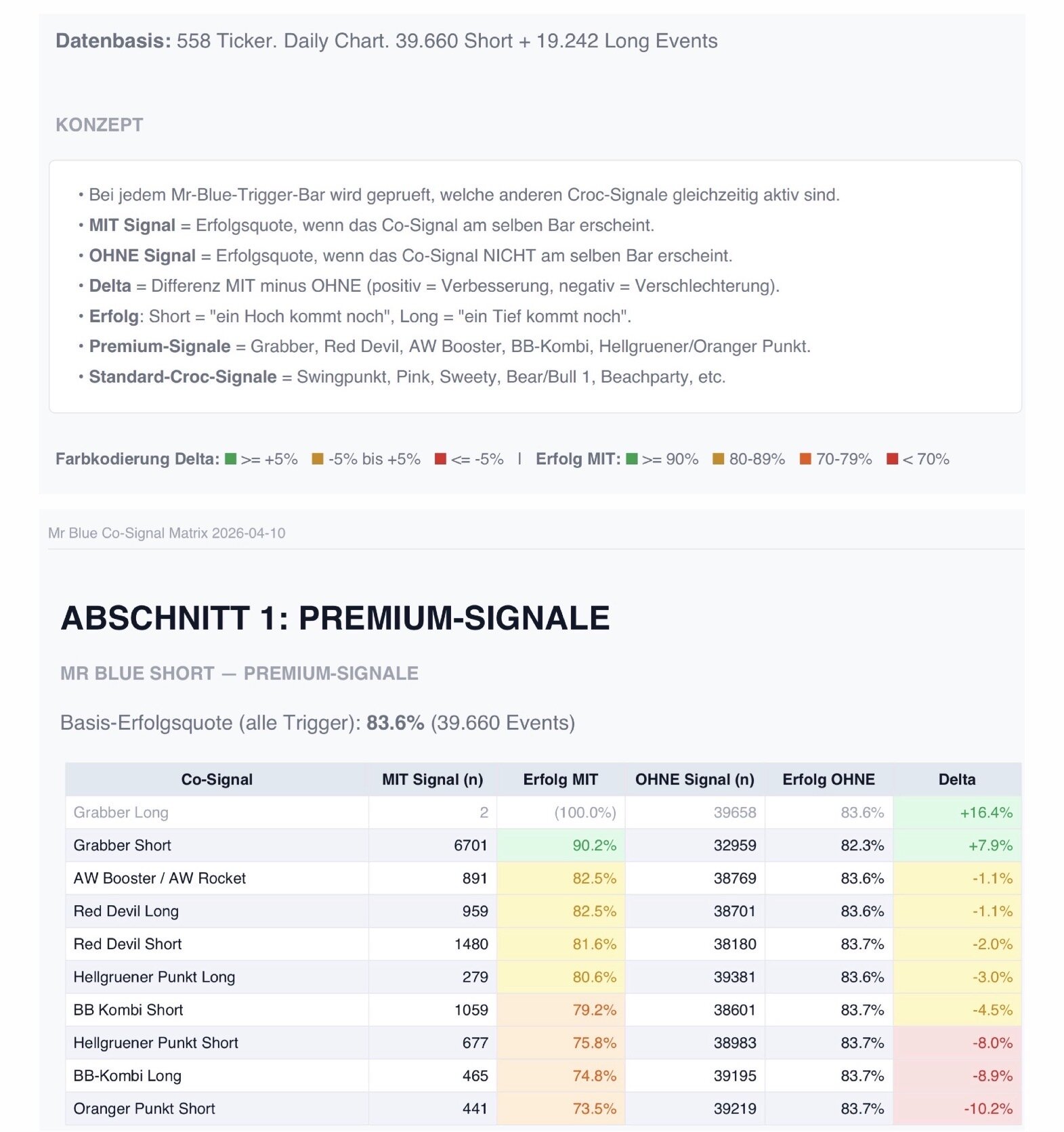The height and width of the screenshot is (1132, 1064).
Task: Click green Erfolg MIT >= 90% swatch
Action: [x=632, y=459]
